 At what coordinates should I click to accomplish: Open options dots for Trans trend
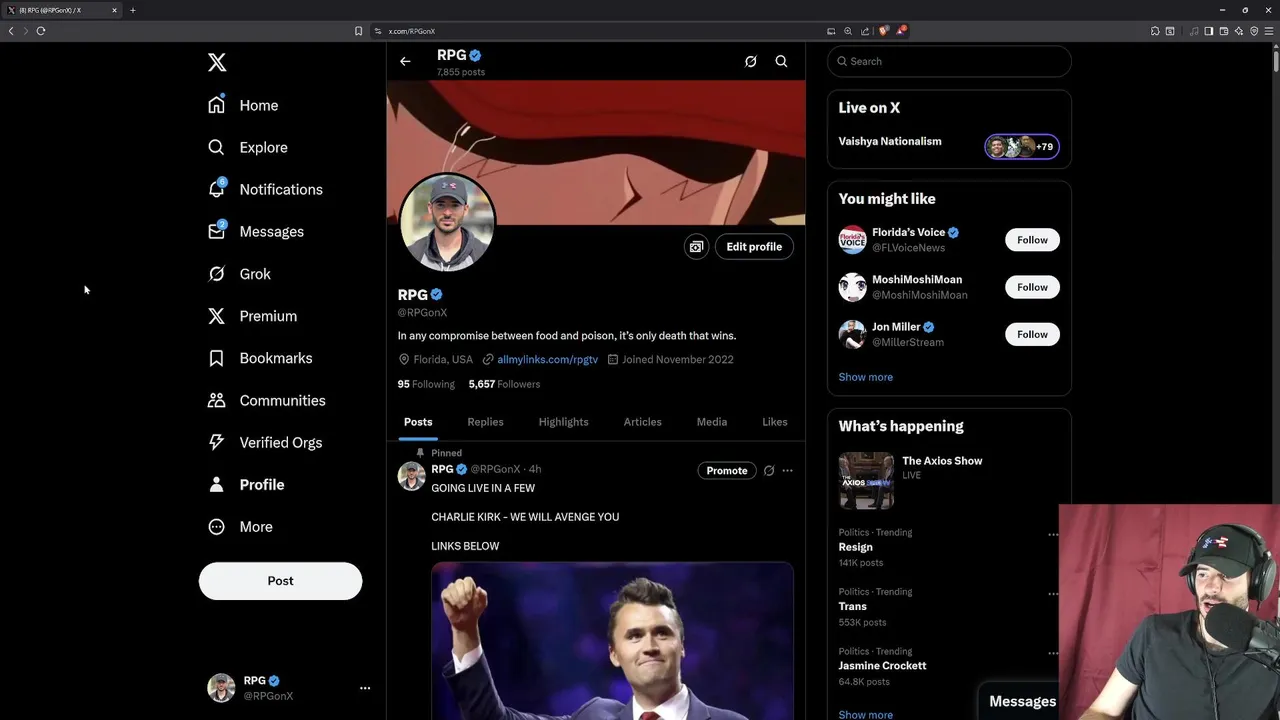tap(1052, 594)
